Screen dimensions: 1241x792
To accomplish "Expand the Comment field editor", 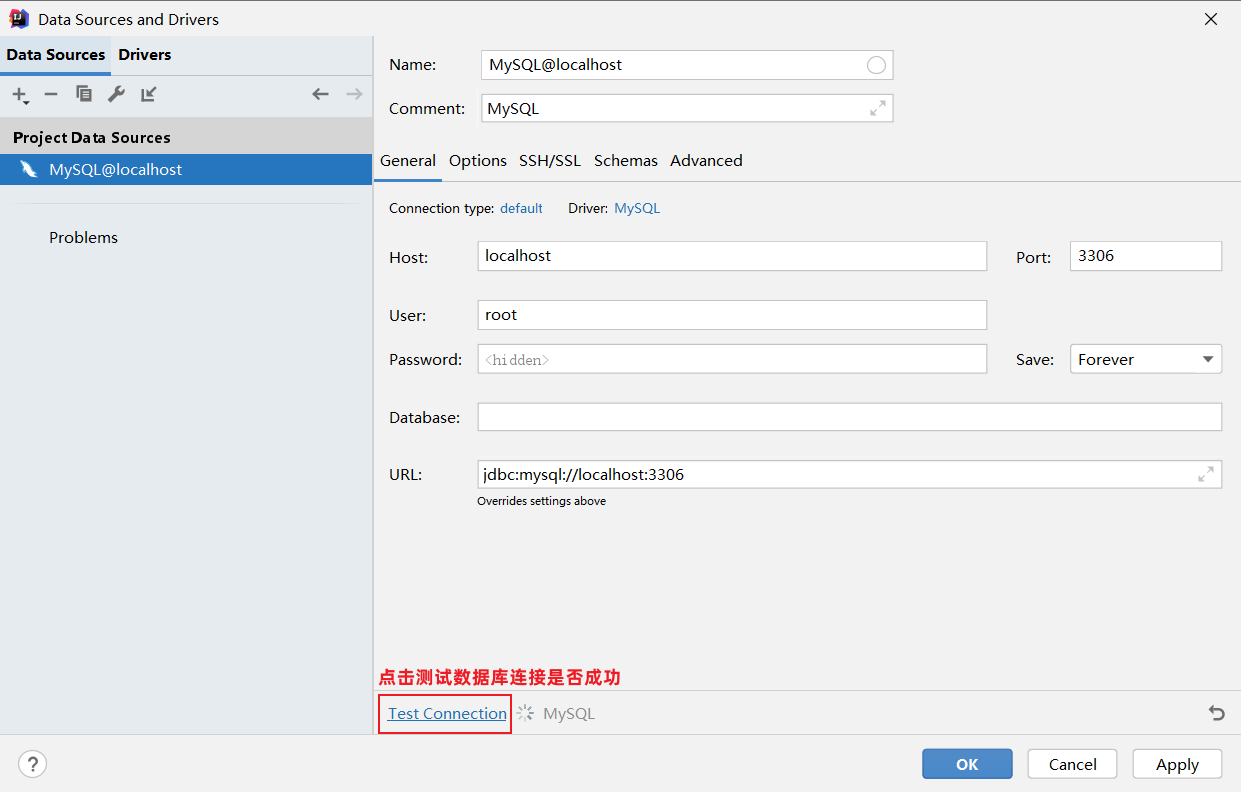I will click(x=877, y=108).
